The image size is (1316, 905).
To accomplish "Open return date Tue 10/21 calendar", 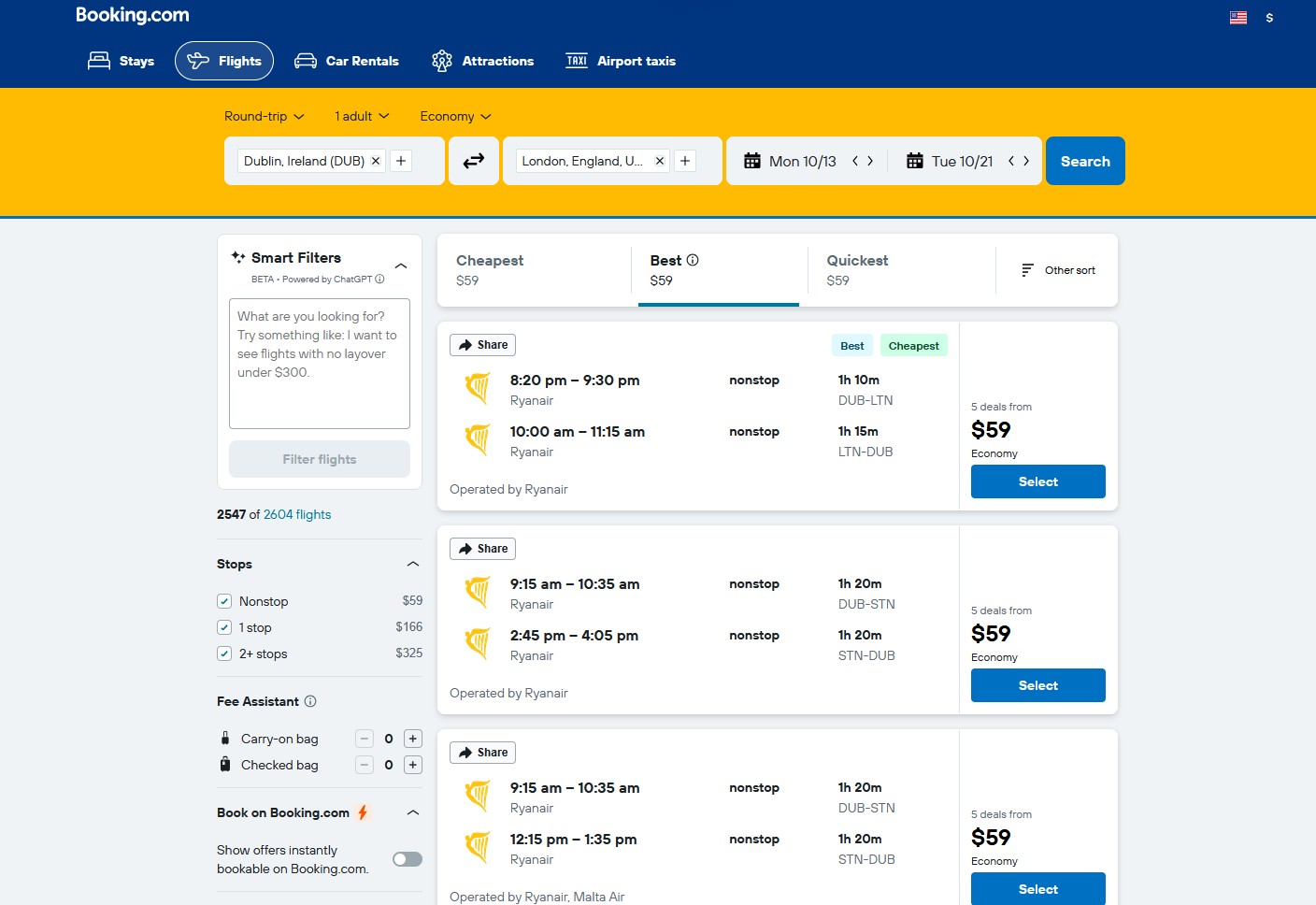I will (x=951, y=161).
